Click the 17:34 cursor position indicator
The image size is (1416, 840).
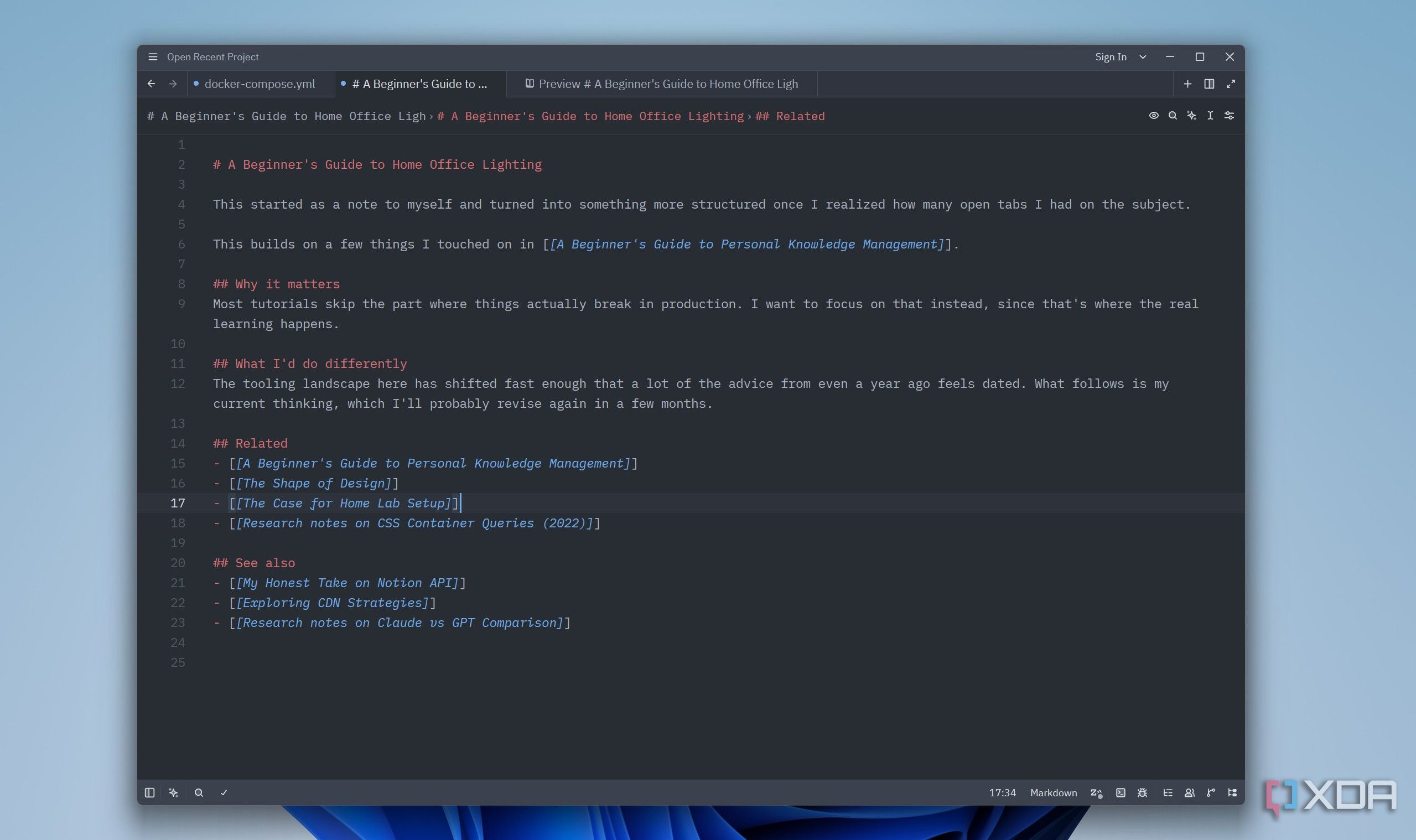click(1002, 792)
